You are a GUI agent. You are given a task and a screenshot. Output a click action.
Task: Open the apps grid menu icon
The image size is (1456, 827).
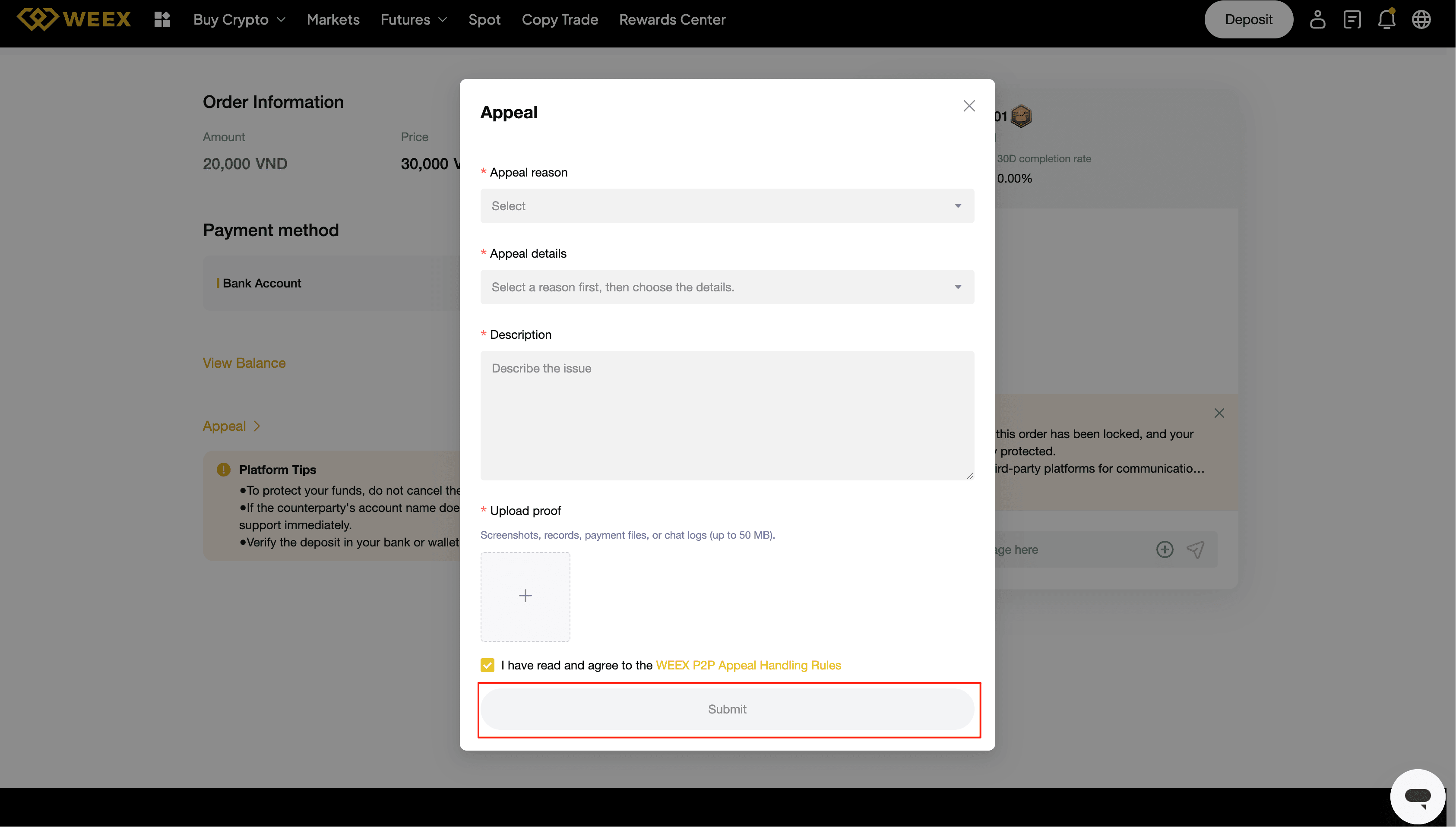pos(162,19)
